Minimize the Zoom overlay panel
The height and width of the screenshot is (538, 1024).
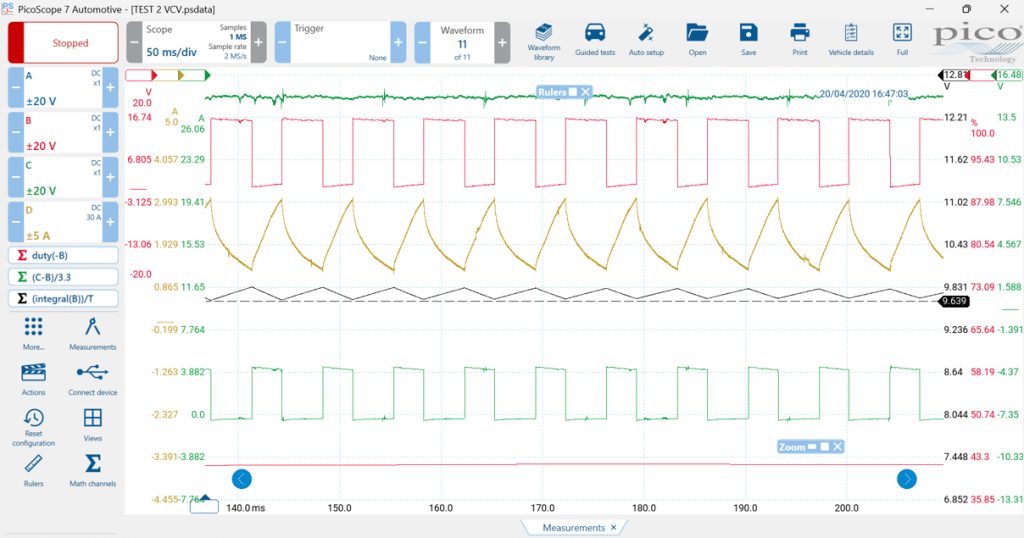(812, 447)
